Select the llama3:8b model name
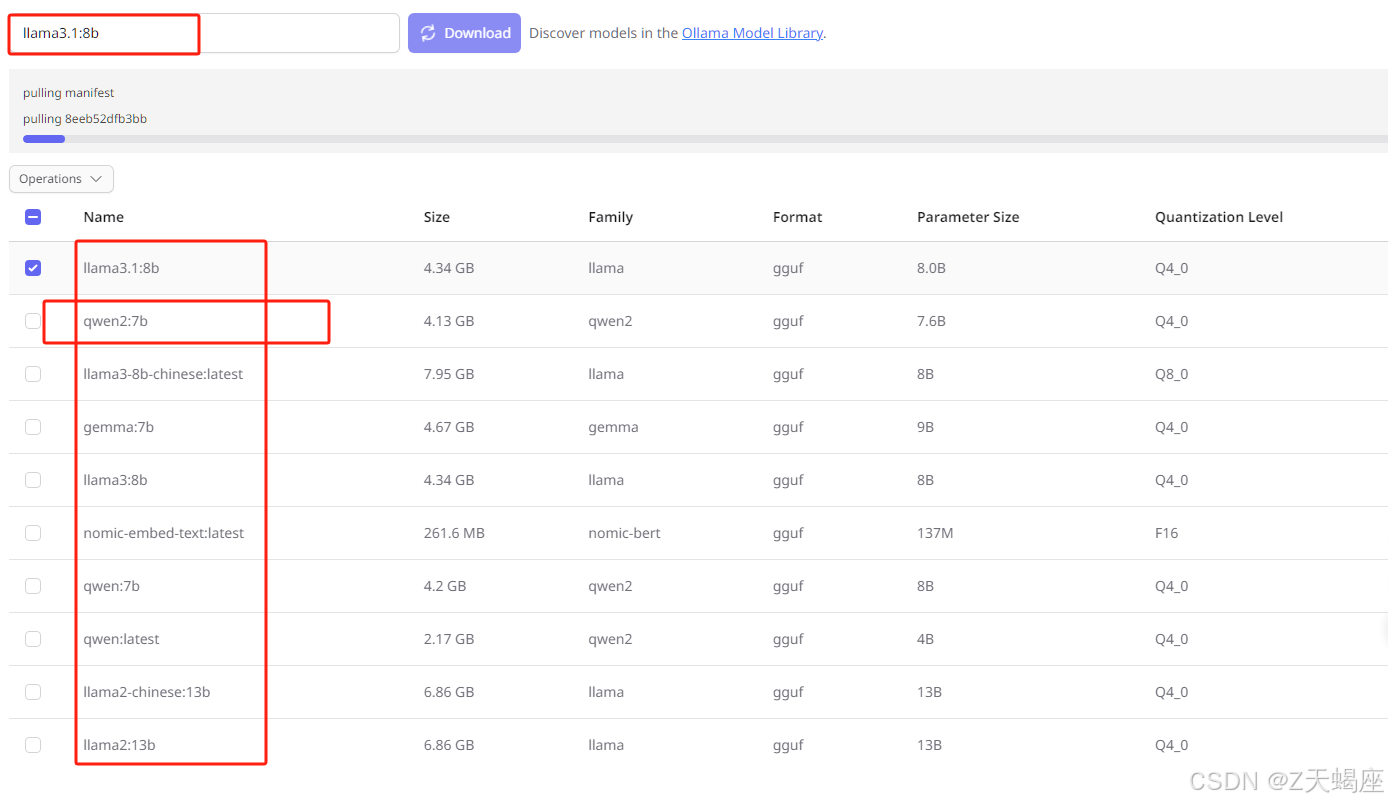Viewport: 1388px width, 804px height. tap(116, 480)
